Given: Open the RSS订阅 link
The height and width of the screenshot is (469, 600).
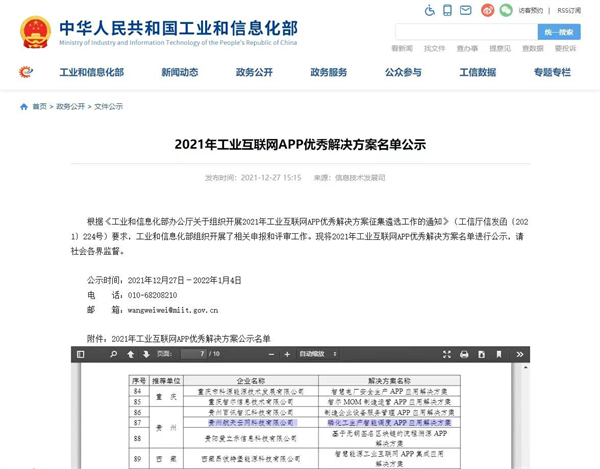Looking at the screenshot, I should click(569, 11).
